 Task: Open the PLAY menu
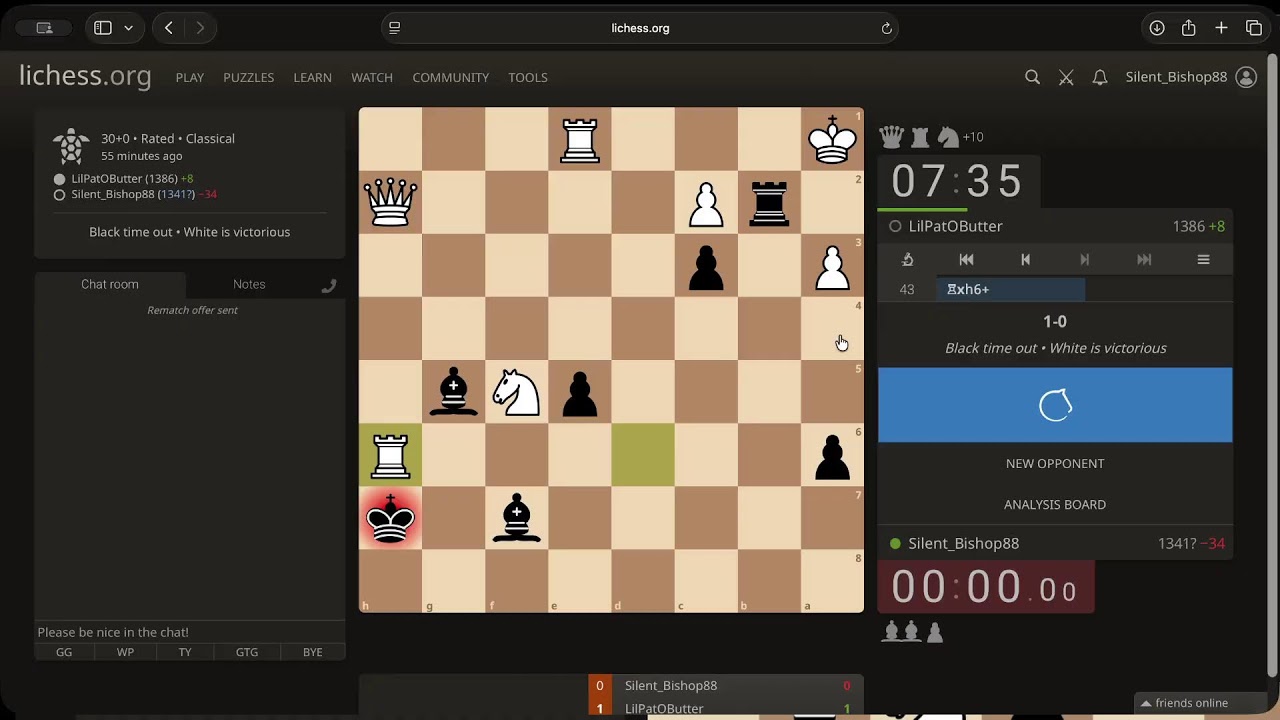189,77
